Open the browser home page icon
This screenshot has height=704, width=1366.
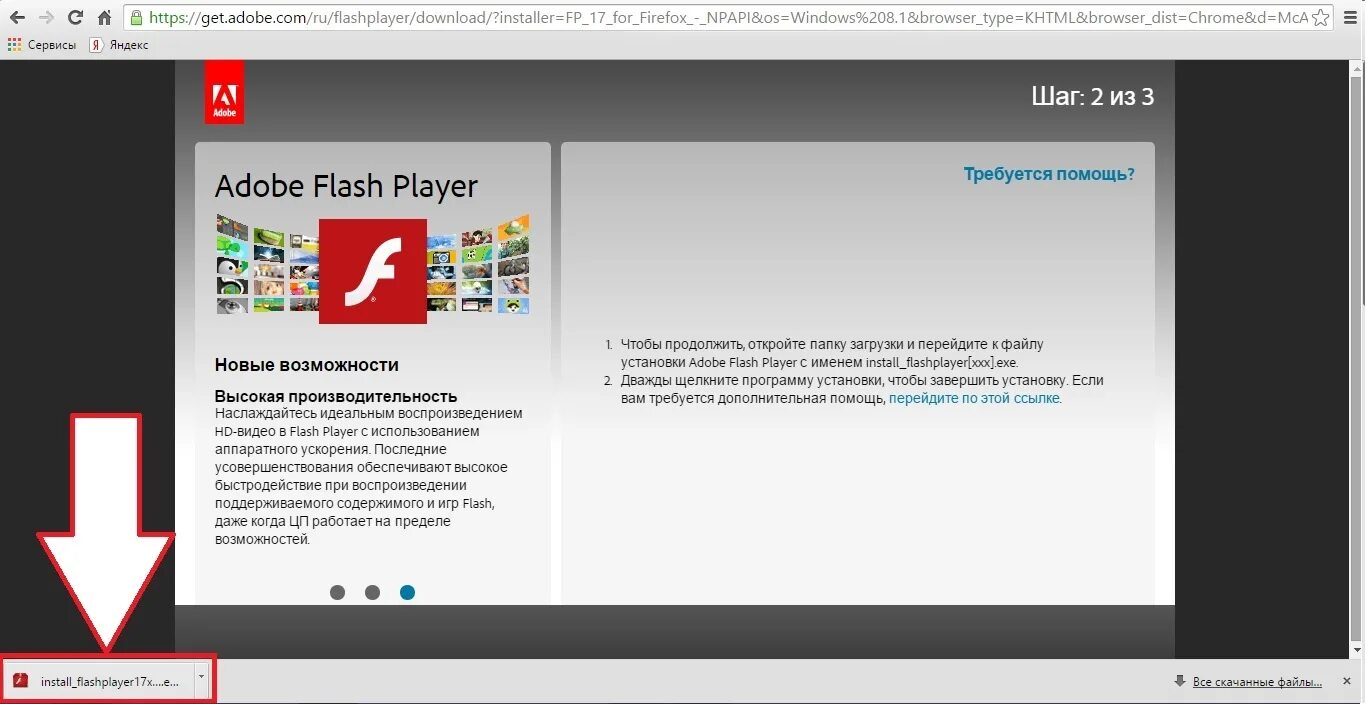(x=104, y=18)
